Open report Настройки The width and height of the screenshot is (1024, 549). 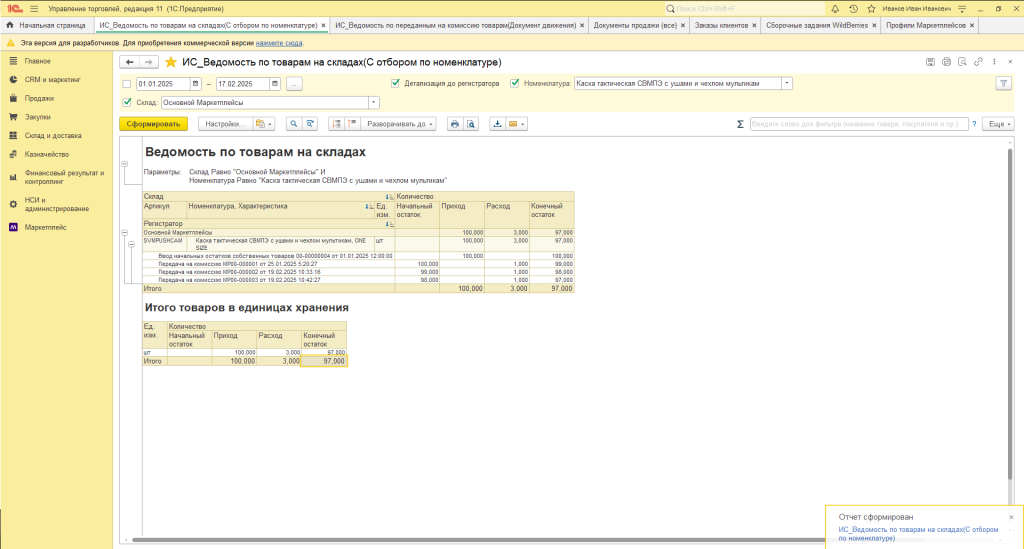225,124
